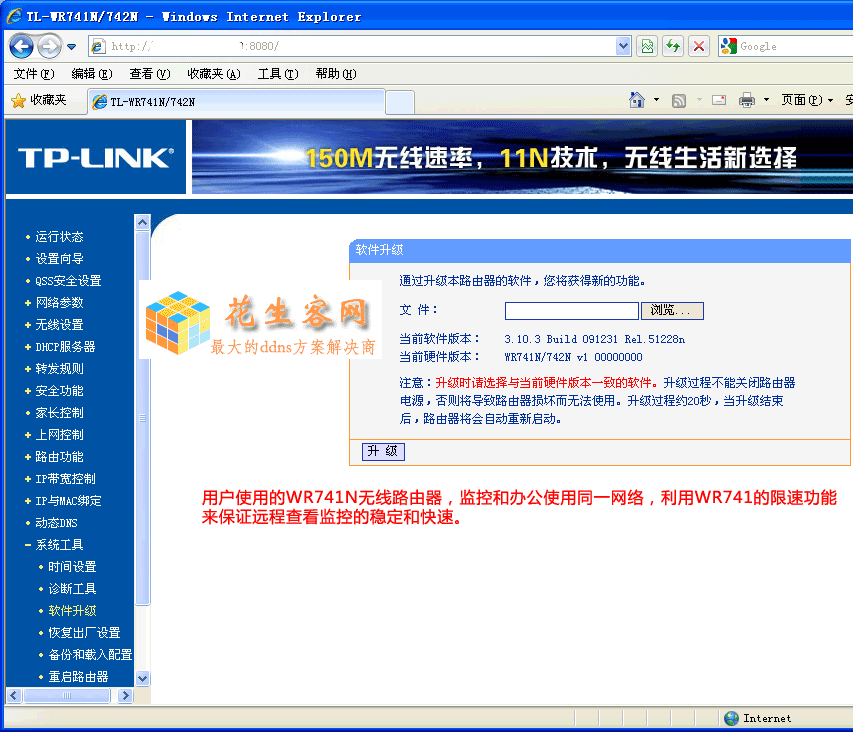Click sidebar horizontal scroll left arrow
The width and height of the screenshot is (853, 732).
click(x=14, y=696)
